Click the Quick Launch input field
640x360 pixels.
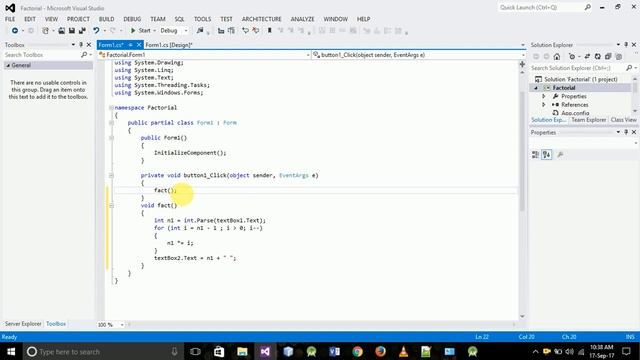point(541,7)
